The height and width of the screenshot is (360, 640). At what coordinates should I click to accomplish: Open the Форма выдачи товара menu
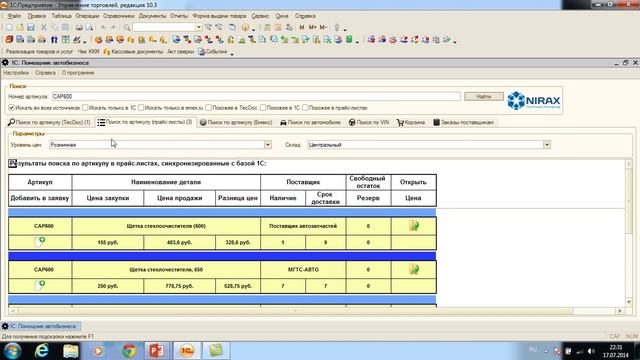click(219, 16)
